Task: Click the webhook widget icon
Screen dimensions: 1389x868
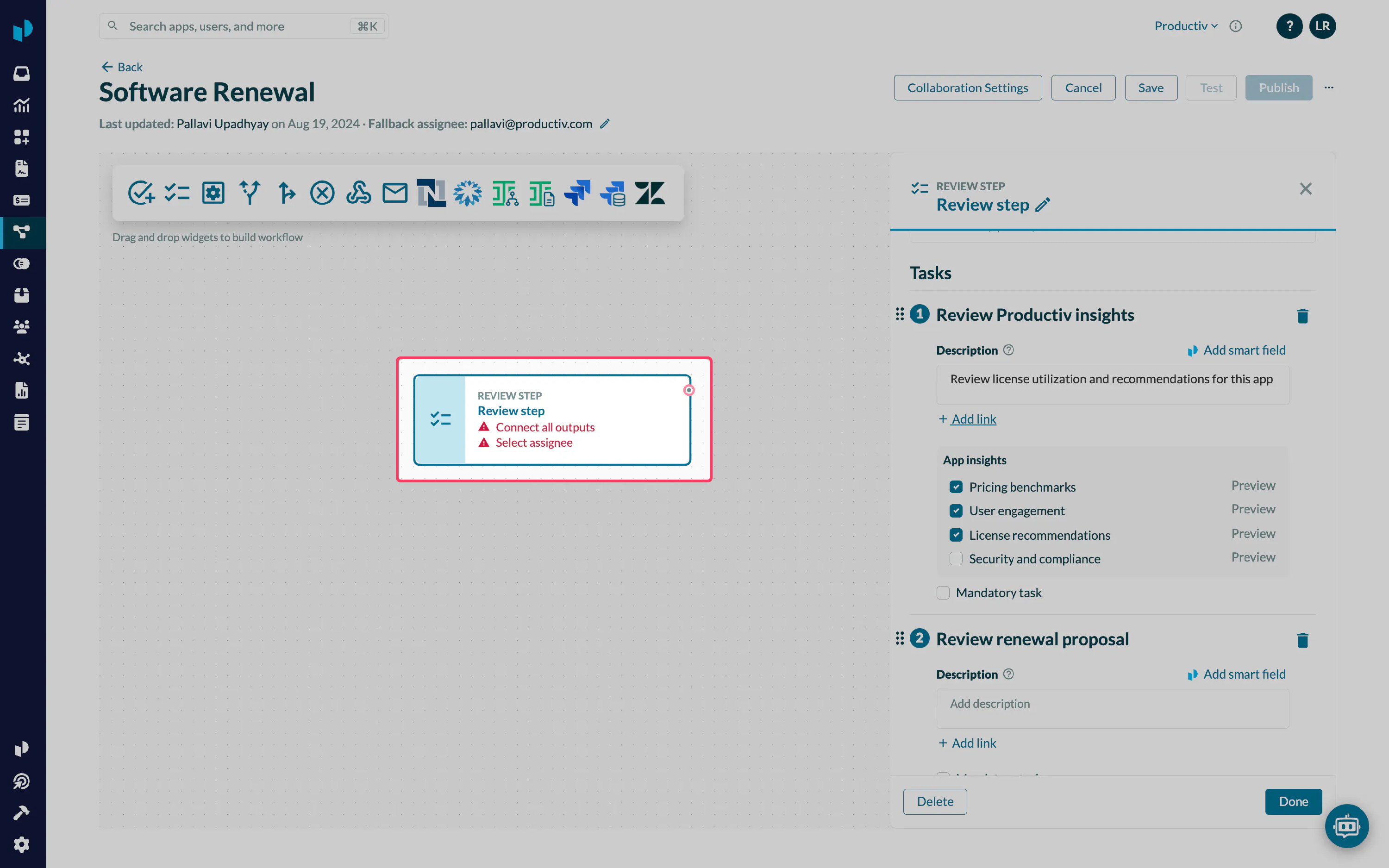Action: (359, 193)
